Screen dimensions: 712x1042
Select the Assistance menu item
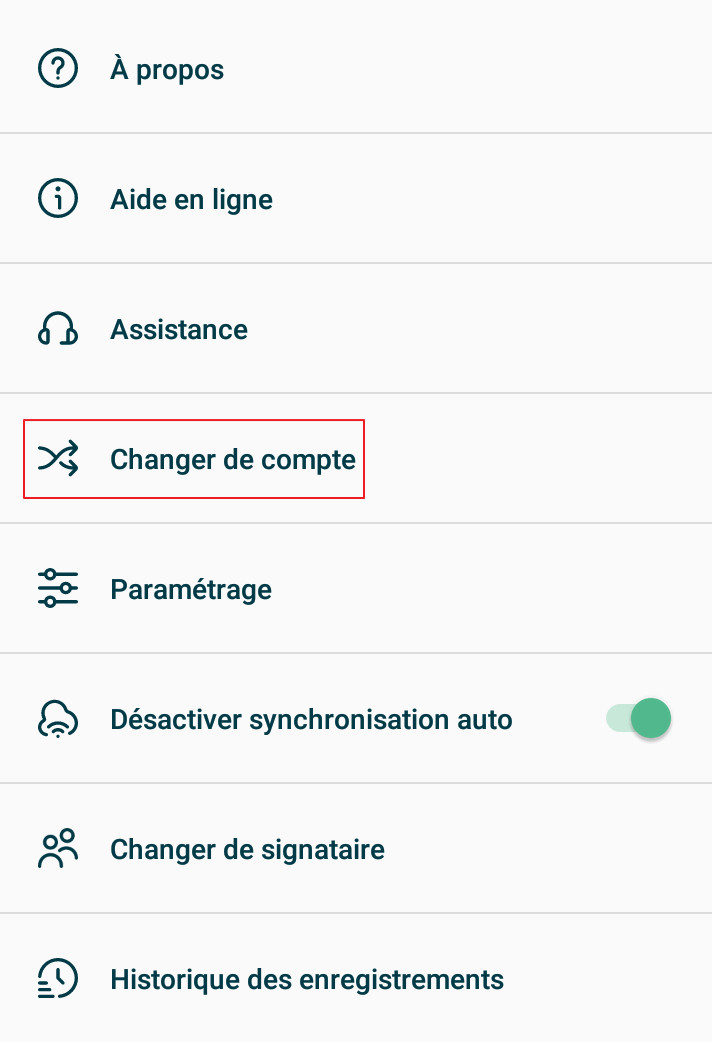(179, 330)
